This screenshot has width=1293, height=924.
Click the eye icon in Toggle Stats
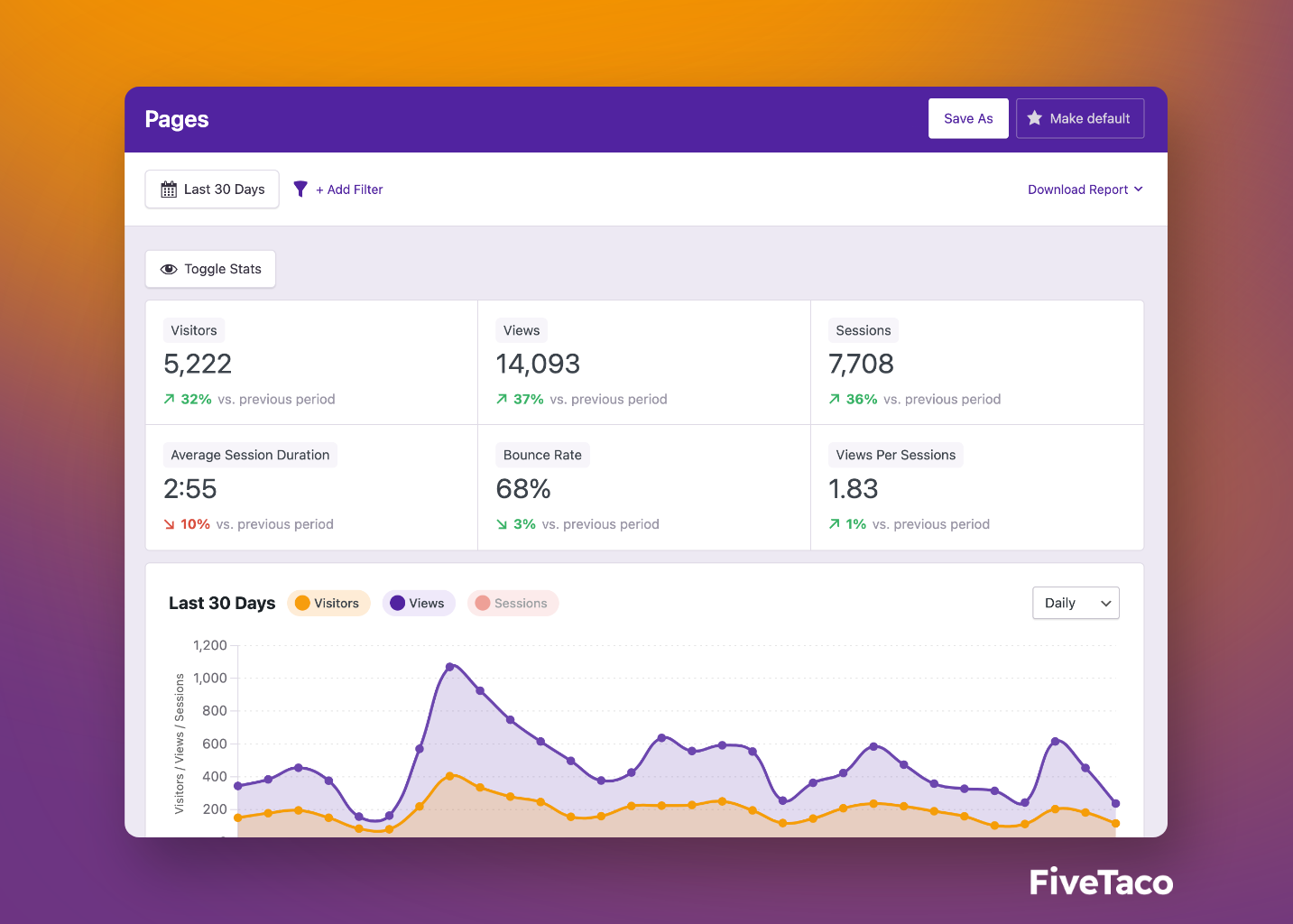pyautogui.click(x=169, y=269)
